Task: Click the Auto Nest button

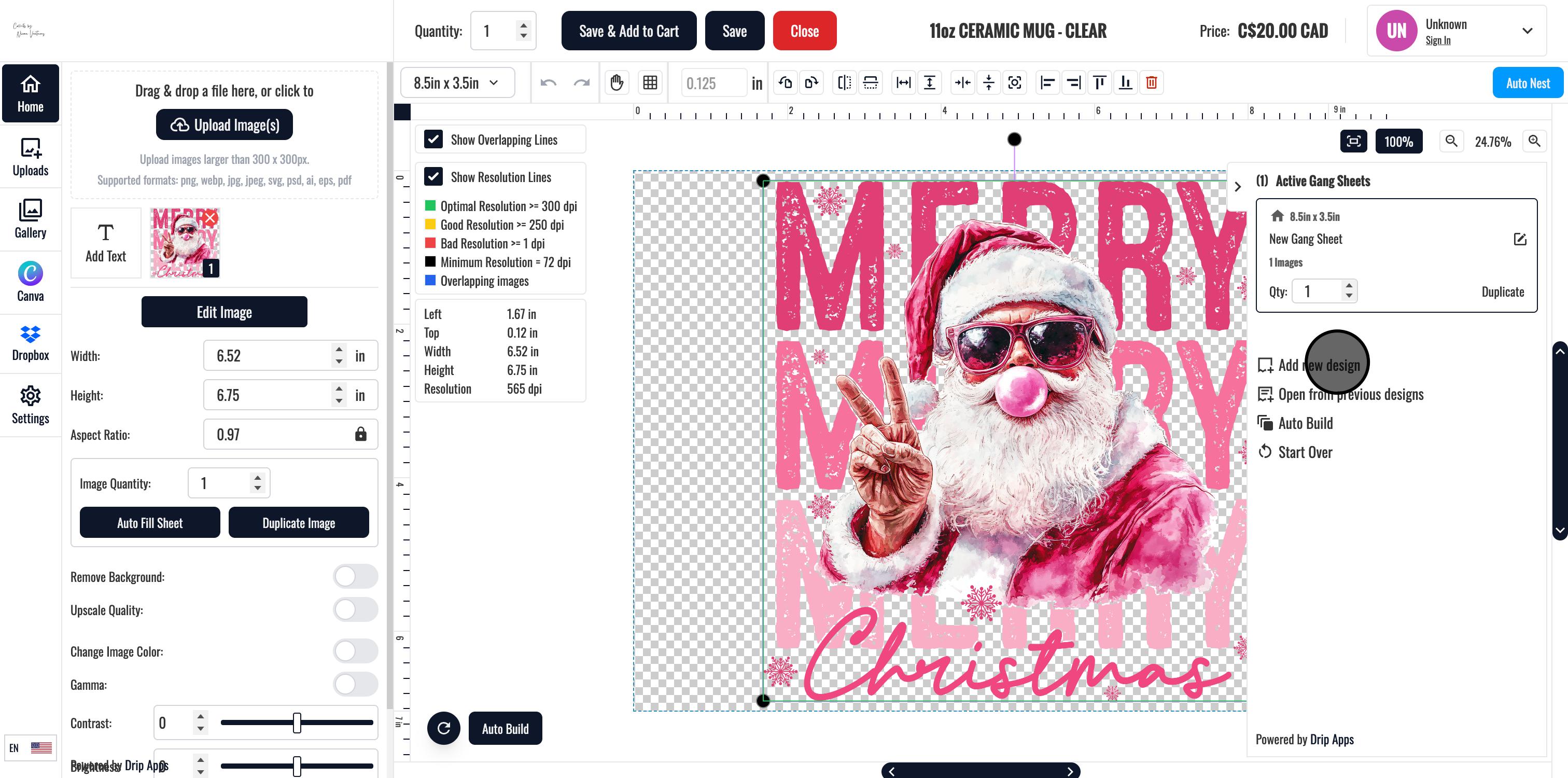Action: coord(1527,83)
